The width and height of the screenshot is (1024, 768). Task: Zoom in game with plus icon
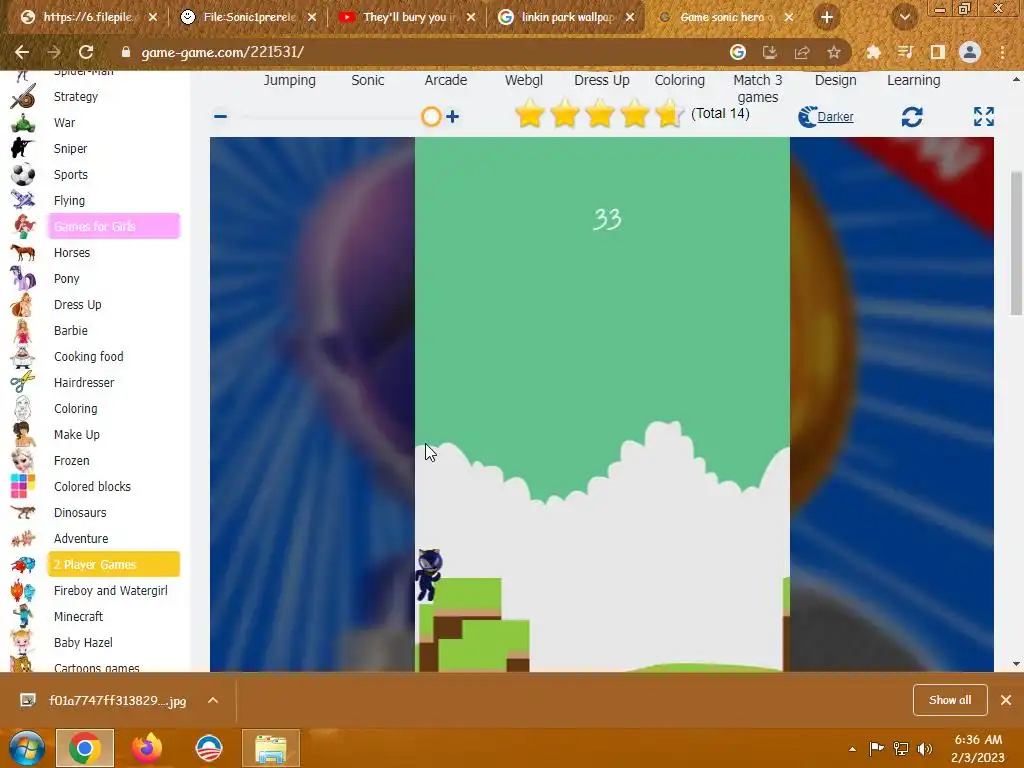452,117
